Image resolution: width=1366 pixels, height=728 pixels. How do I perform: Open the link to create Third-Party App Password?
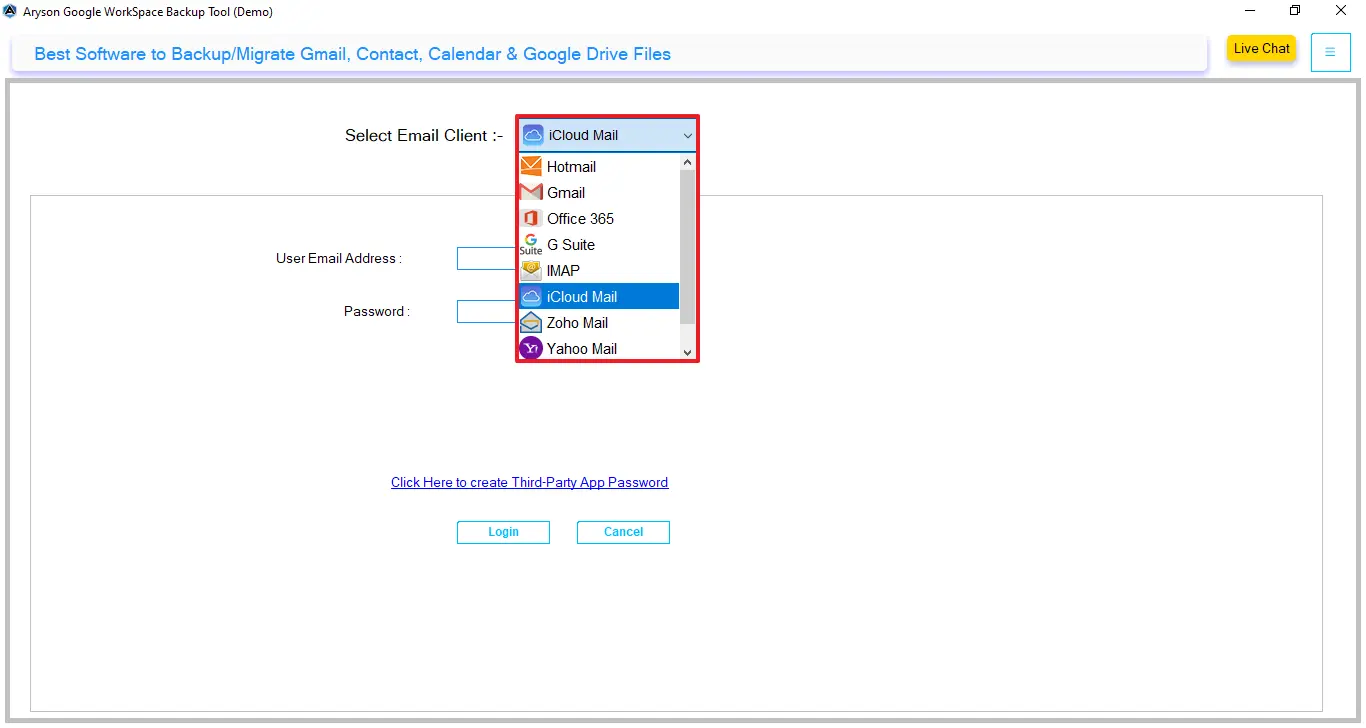click(x=529, y=482)
